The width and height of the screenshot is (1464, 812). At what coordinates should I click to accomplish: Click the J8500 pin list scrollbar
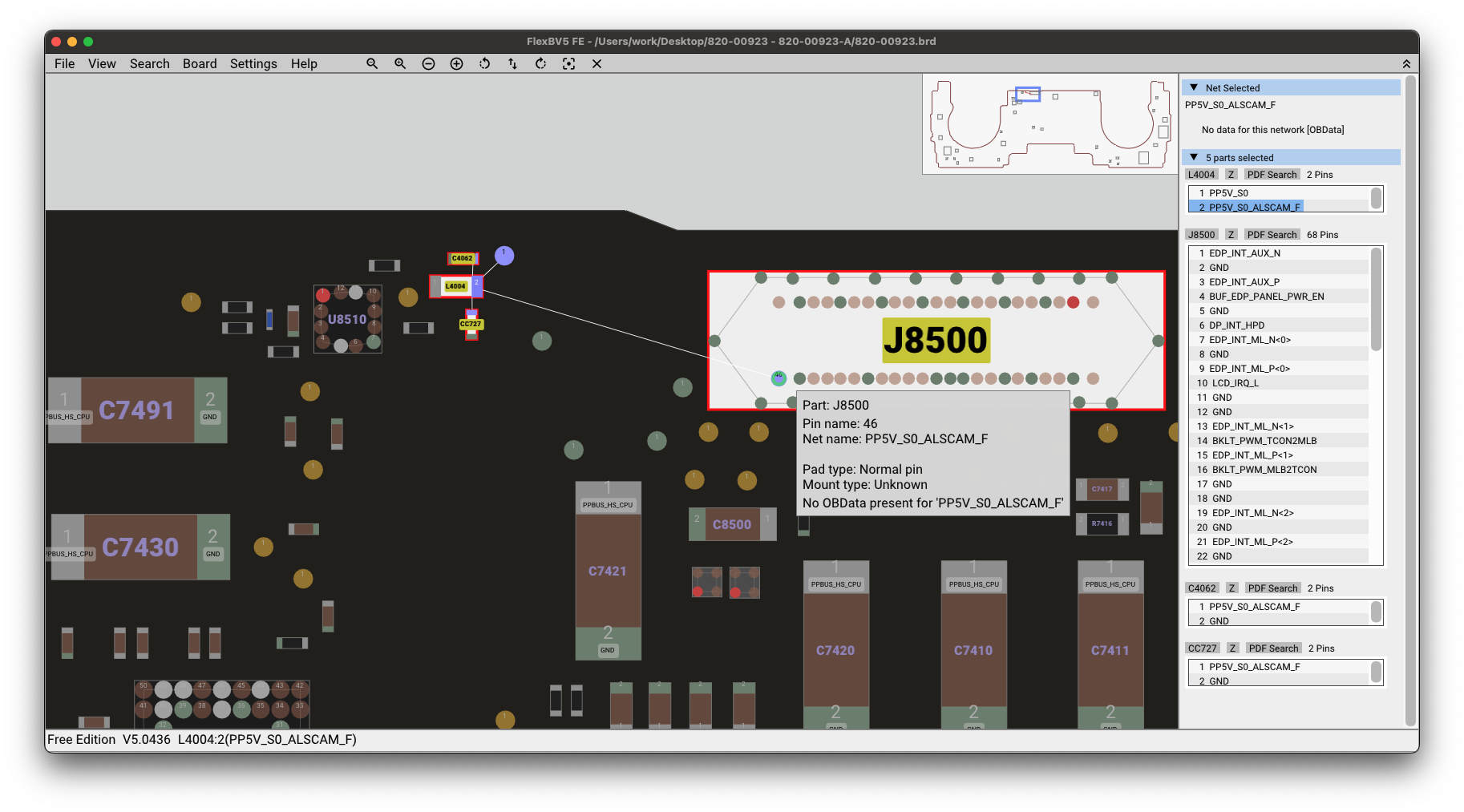(x=1376, y=299)
